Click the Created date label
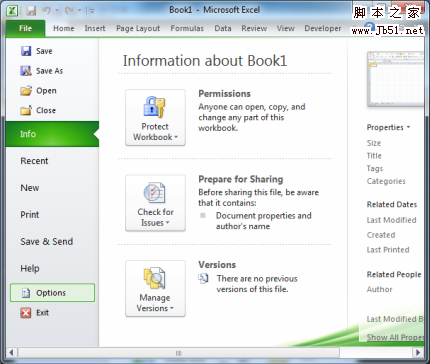Screen dimensions: 430x364 (381, 235)
